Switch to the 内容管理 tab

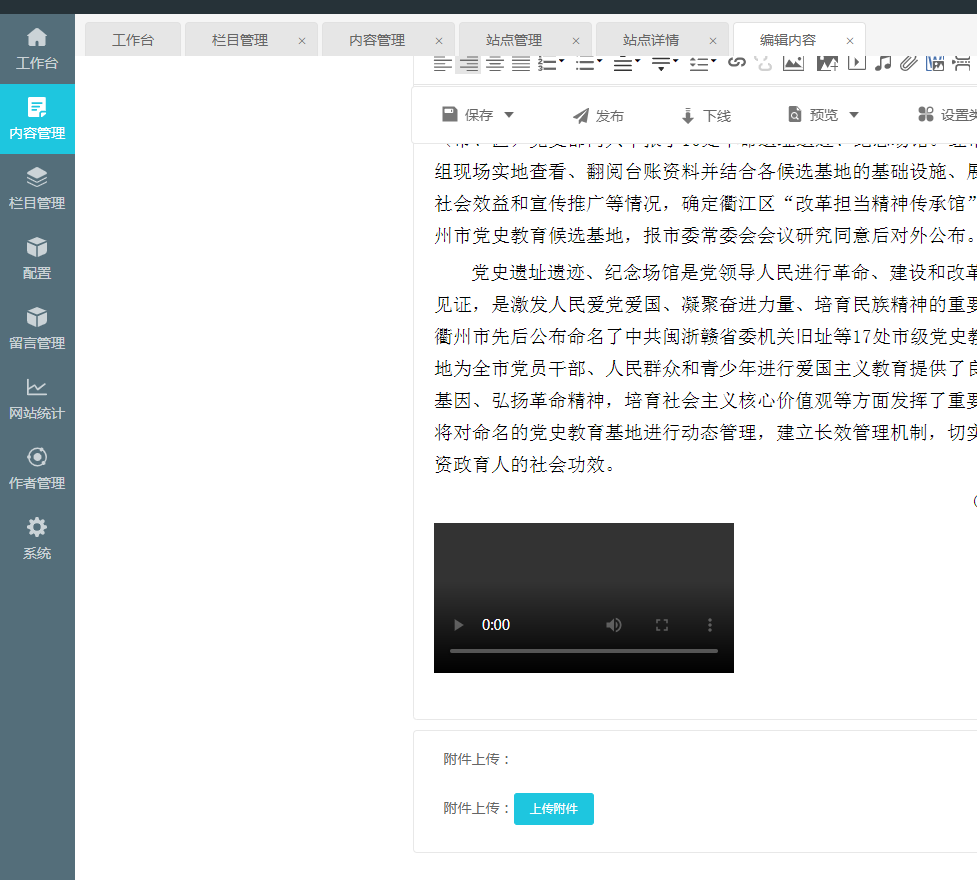coord(377,40)
